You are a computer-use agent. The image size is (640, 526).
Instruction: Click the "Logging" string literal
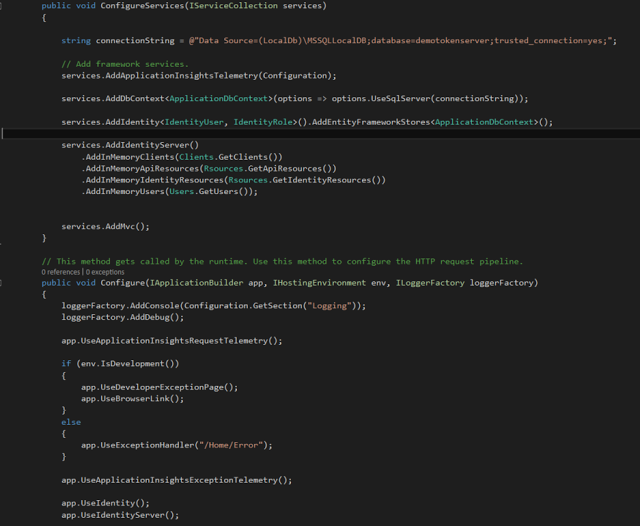(x=329, y=306)
